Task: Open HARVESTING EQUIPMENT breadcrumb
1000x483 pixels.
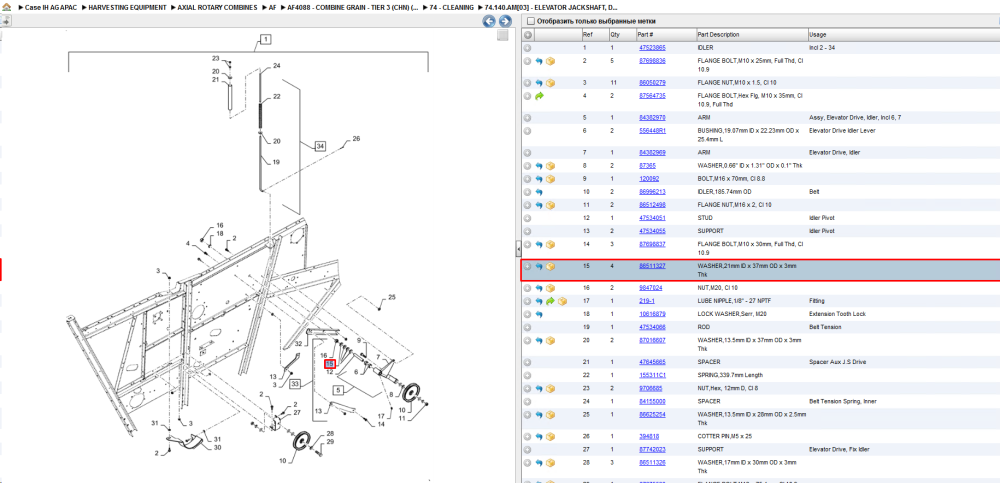Action: point(127,7)
